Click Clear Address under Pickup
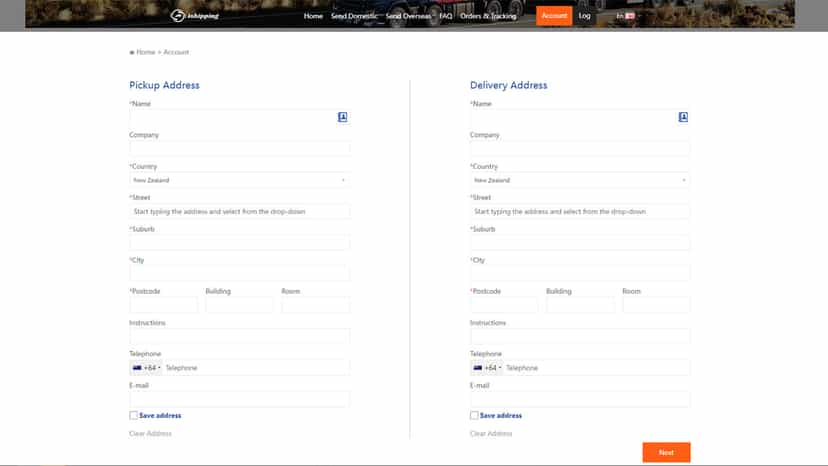 click(150, 434)
